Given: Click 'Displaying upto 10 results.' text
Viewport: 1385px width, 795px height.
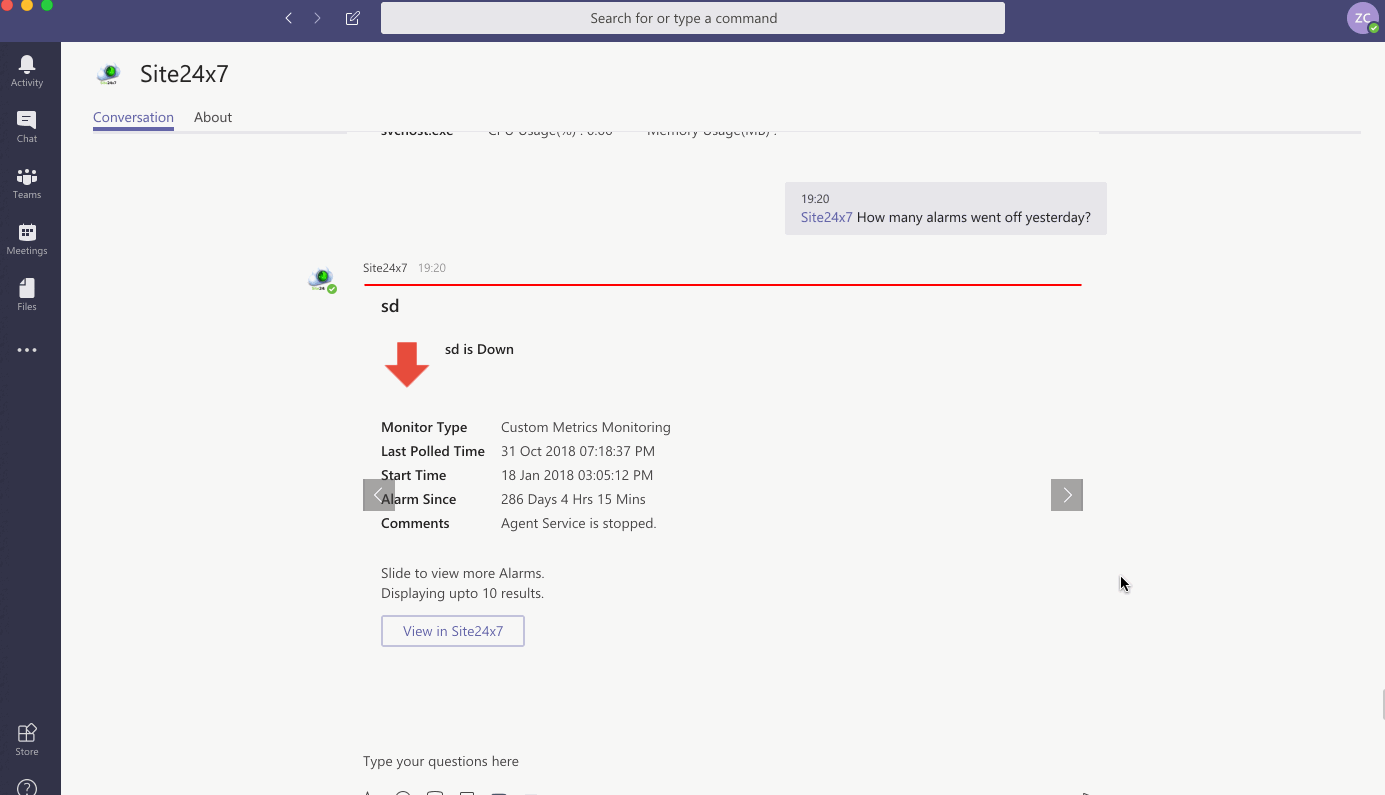Looking at the screenshot, I should pos(462,593).
